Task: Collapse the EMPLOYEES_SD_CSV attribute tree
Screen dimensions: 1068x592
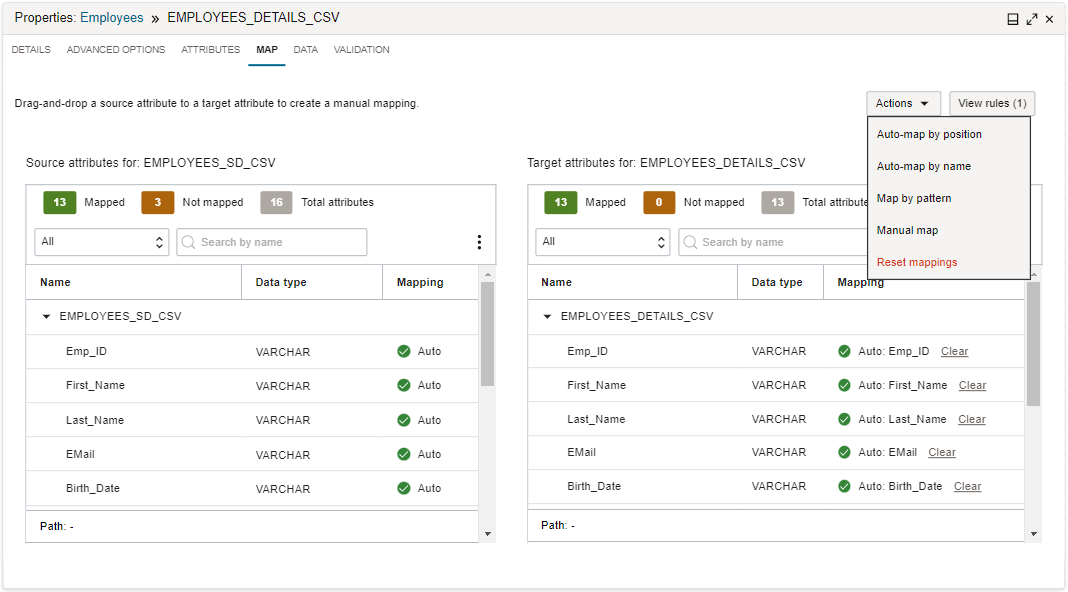Action: pos(46,316)
